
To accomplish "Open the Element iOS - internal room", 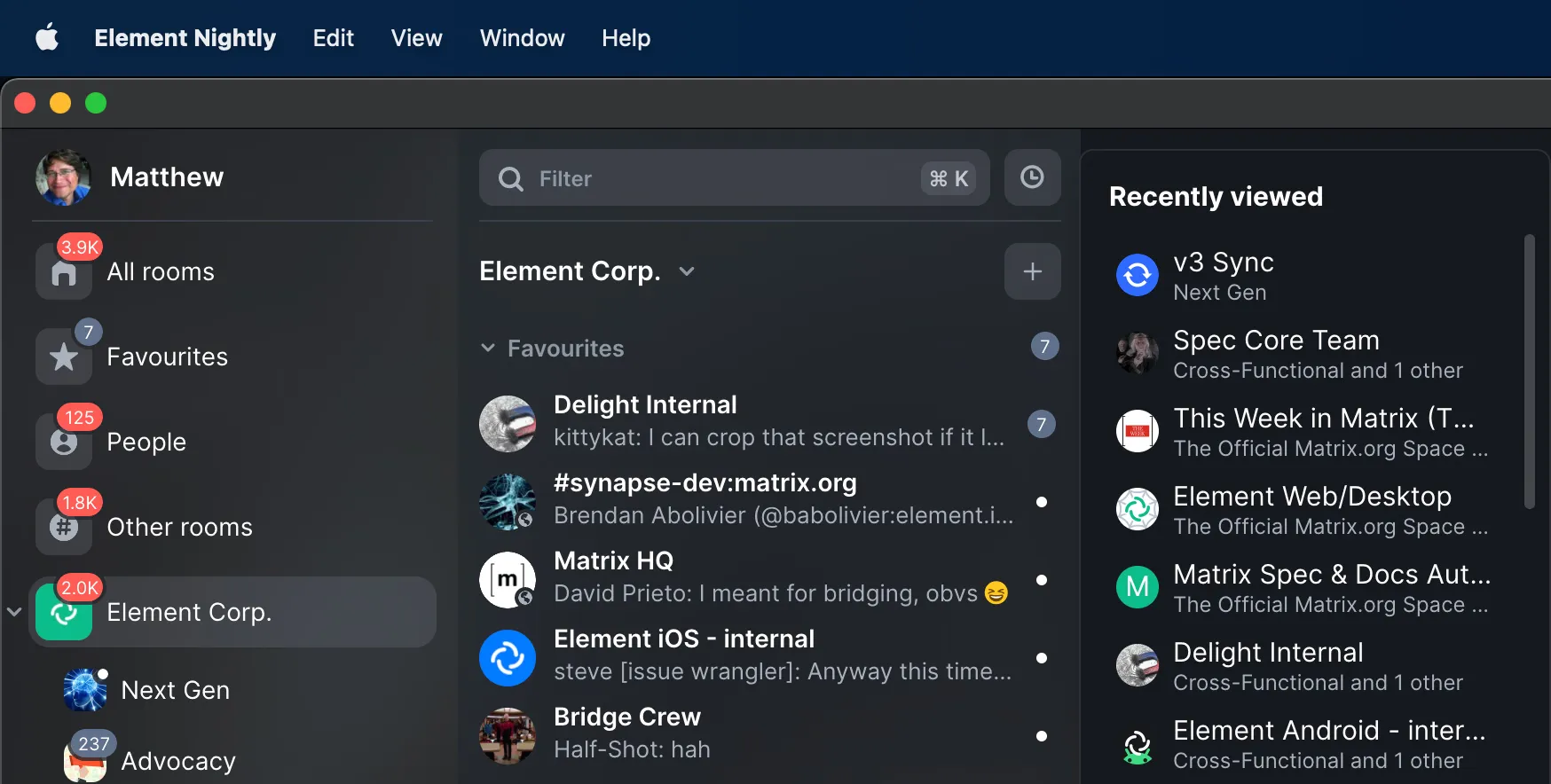I will (x=769, y=658).
